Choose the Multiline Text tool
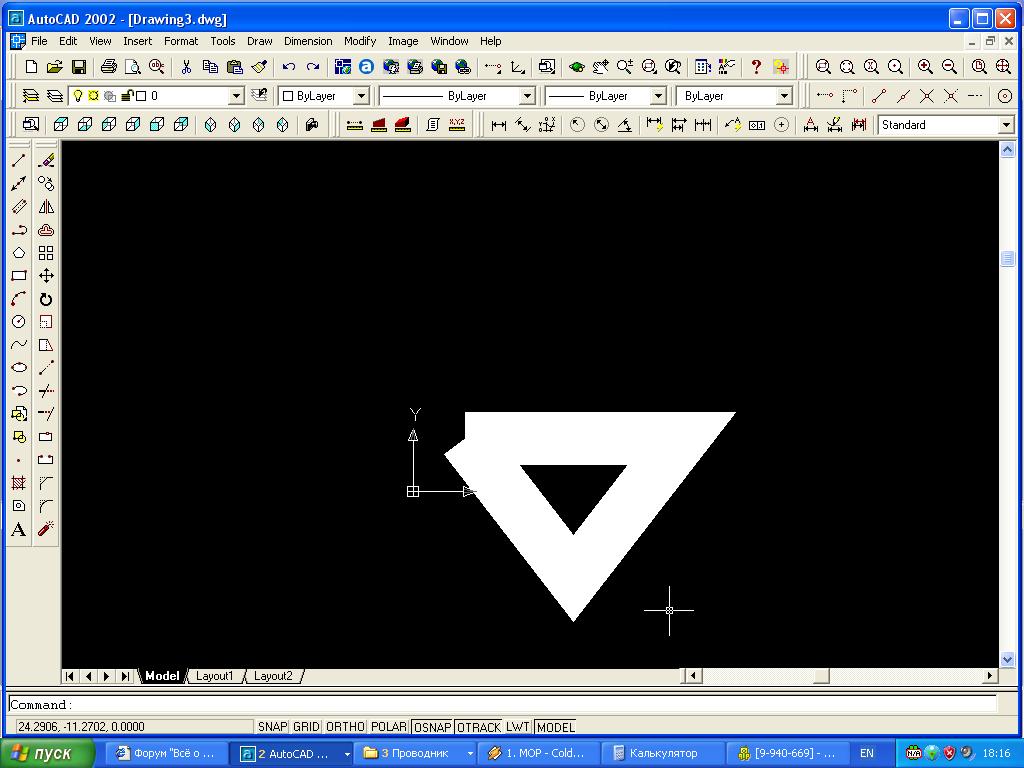Screen dimensions: 1024x768 pos(19,530)
